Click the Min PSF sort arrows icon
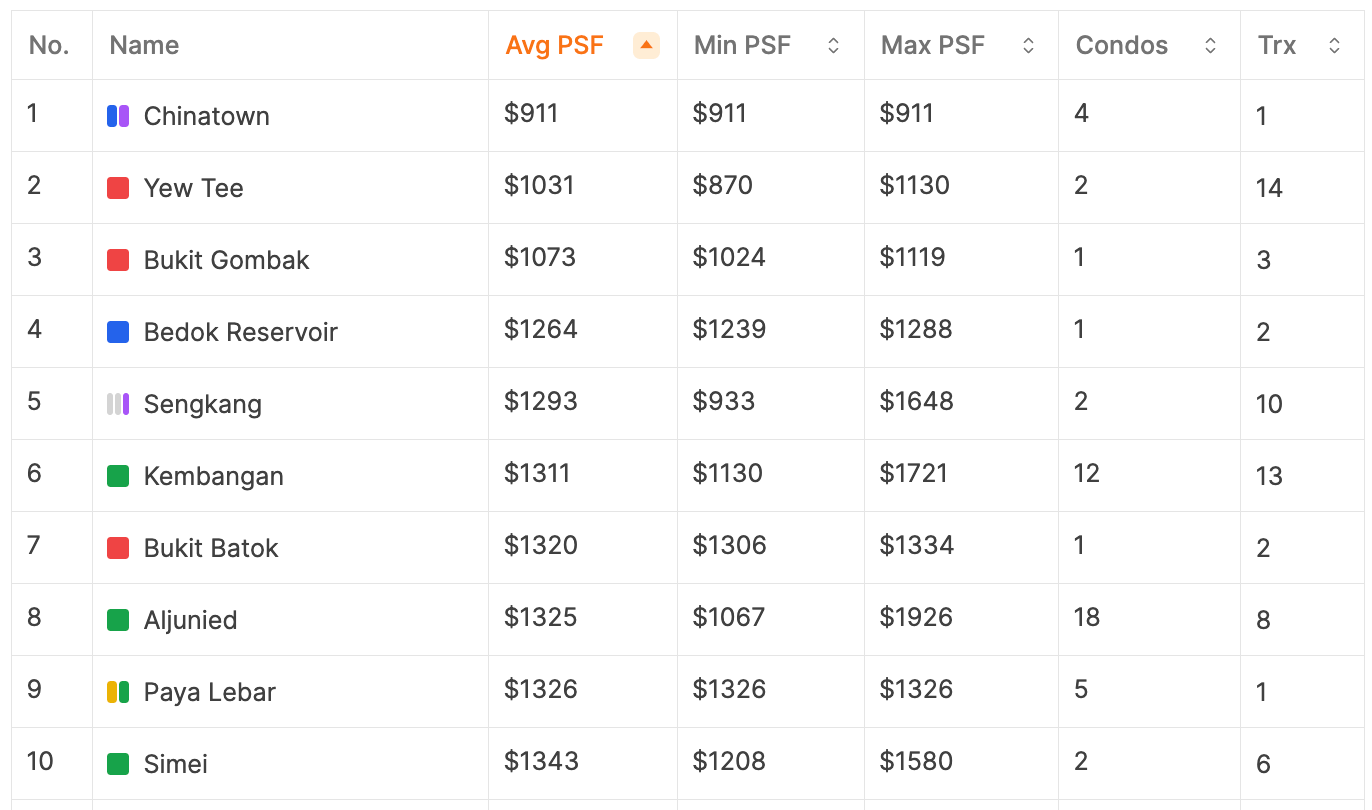 (833, 45)
